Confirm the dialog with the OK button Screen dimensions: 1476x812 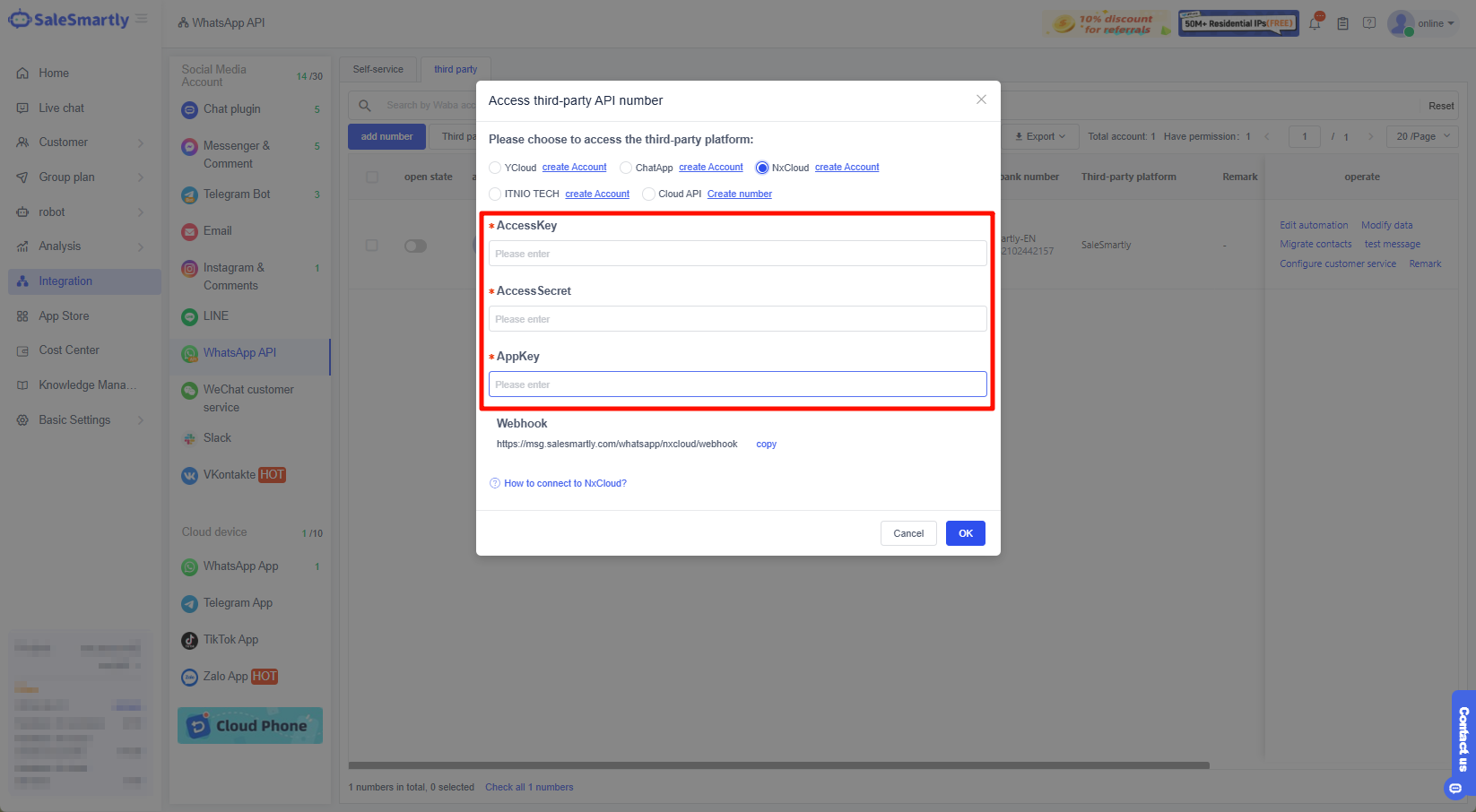[965, 533]
